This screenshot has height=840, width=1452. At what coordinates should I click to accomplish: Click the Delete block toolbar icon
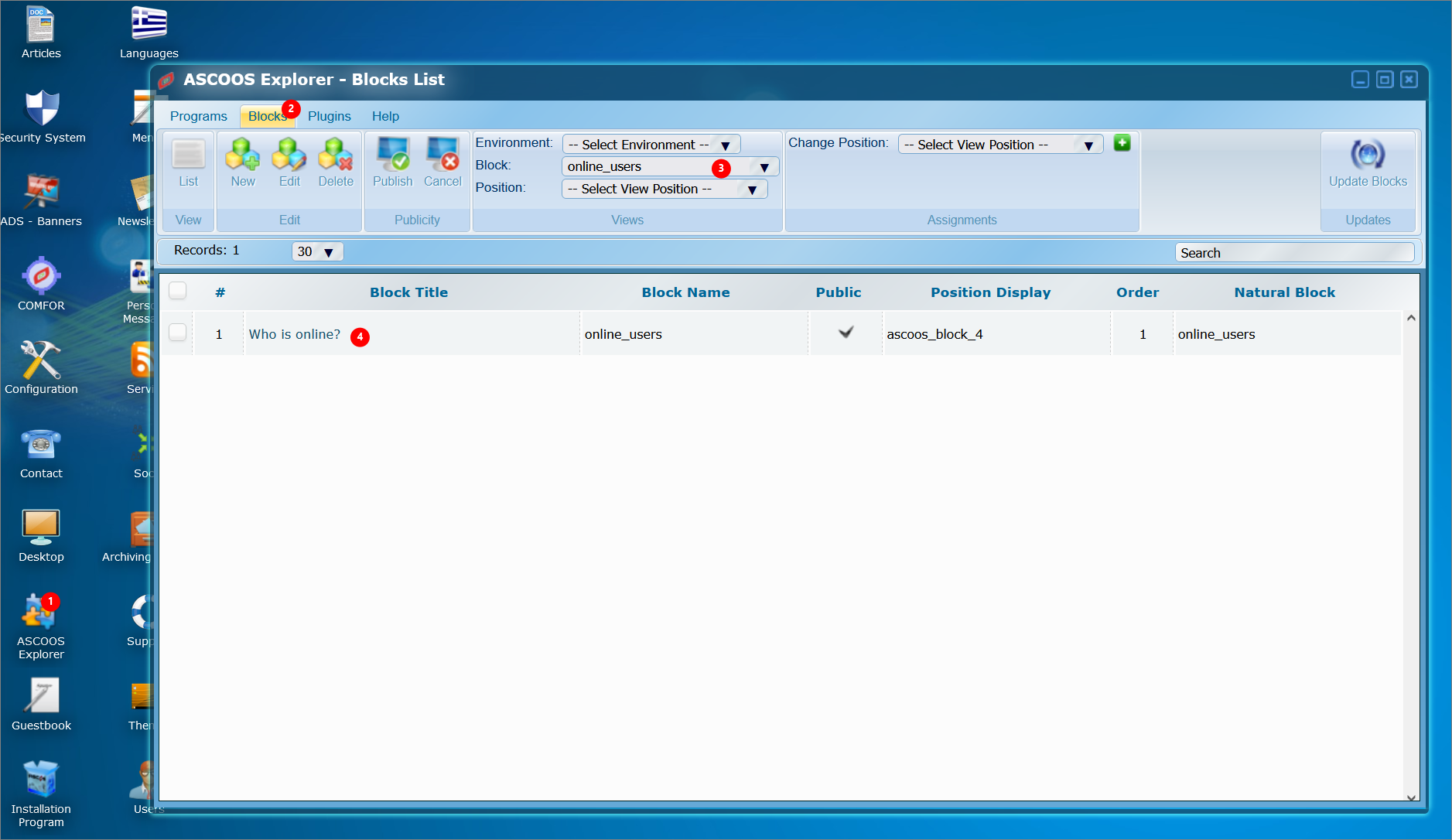point(336,163)
